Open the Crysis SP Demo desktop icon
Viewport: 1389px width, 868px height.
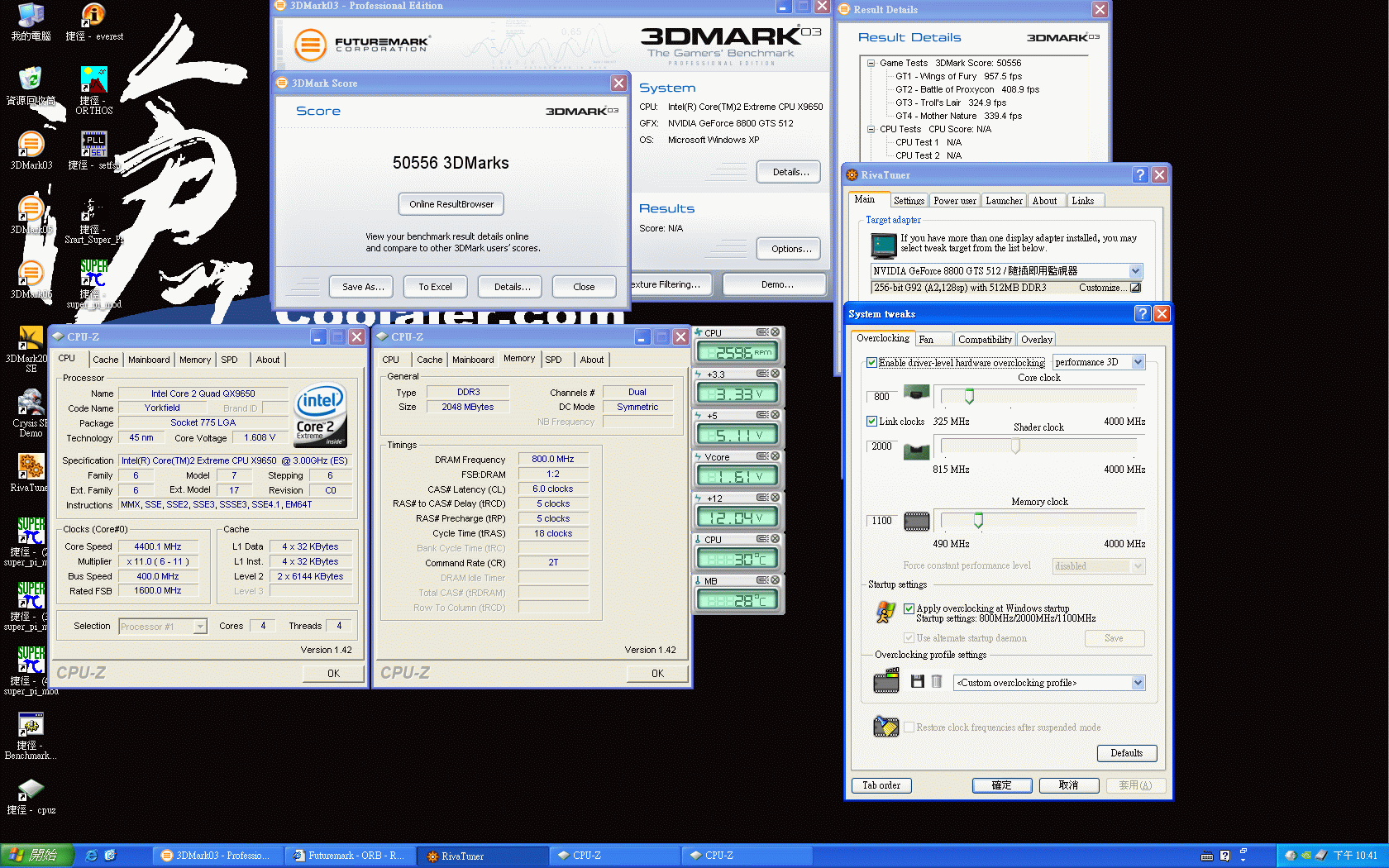coord(31,414)
